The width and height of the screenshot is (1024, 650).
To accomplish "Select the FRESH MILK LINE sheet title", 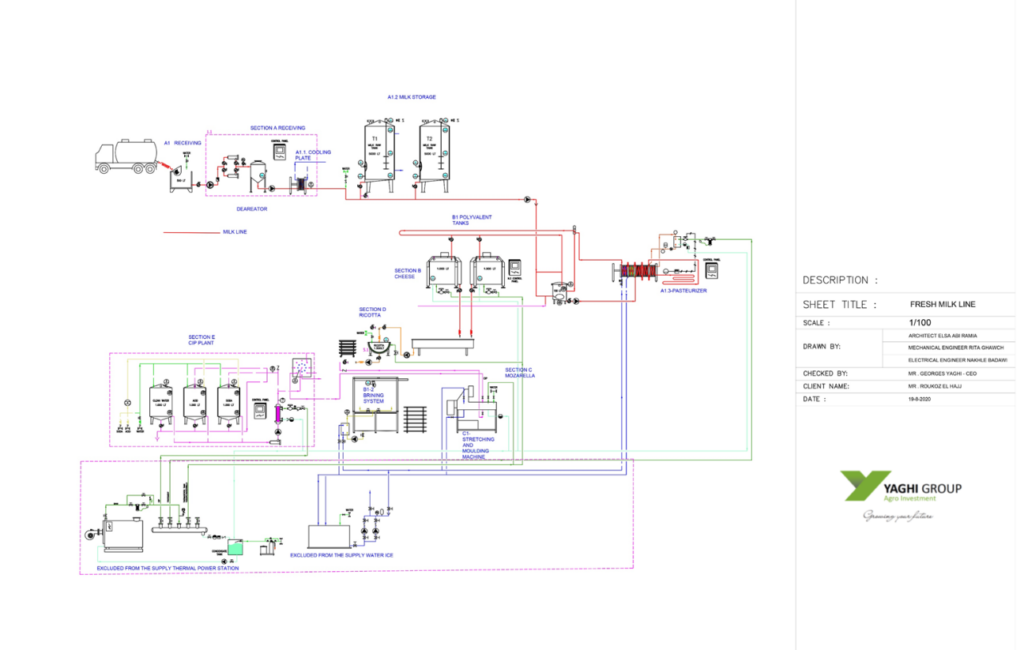I will [x=945, y=303].
